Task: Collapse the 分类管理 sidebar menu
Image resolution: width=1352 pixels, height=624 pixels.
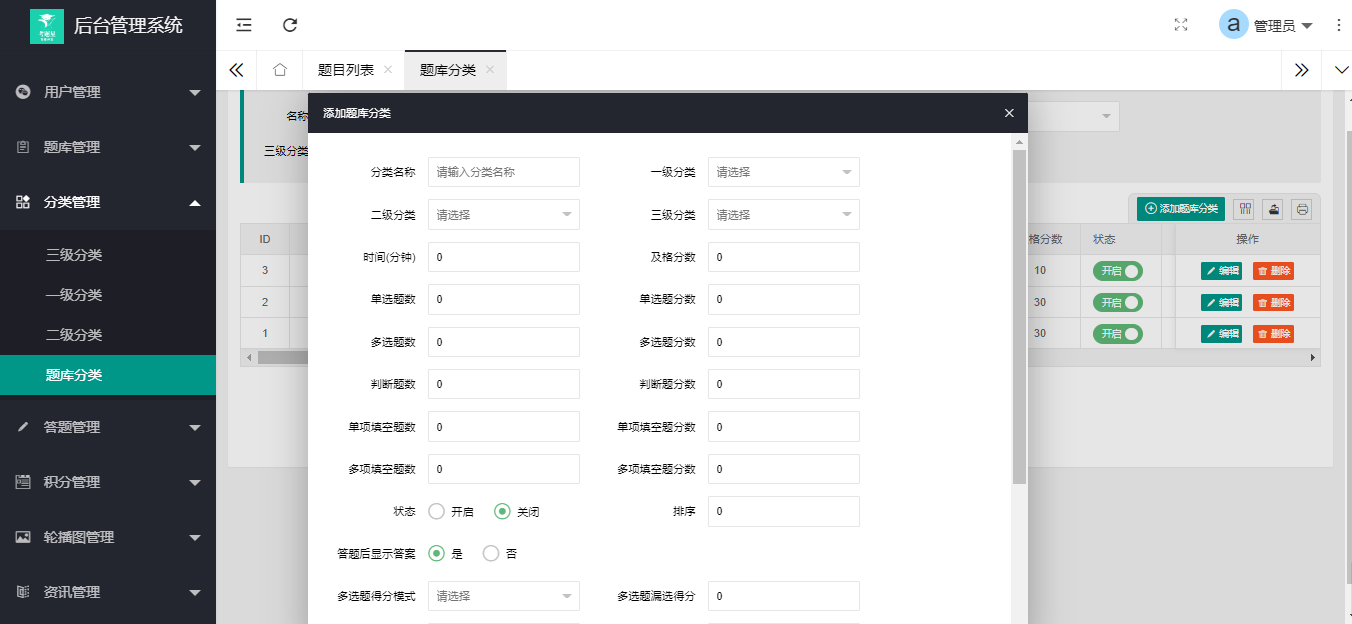Action: (195, 202)
